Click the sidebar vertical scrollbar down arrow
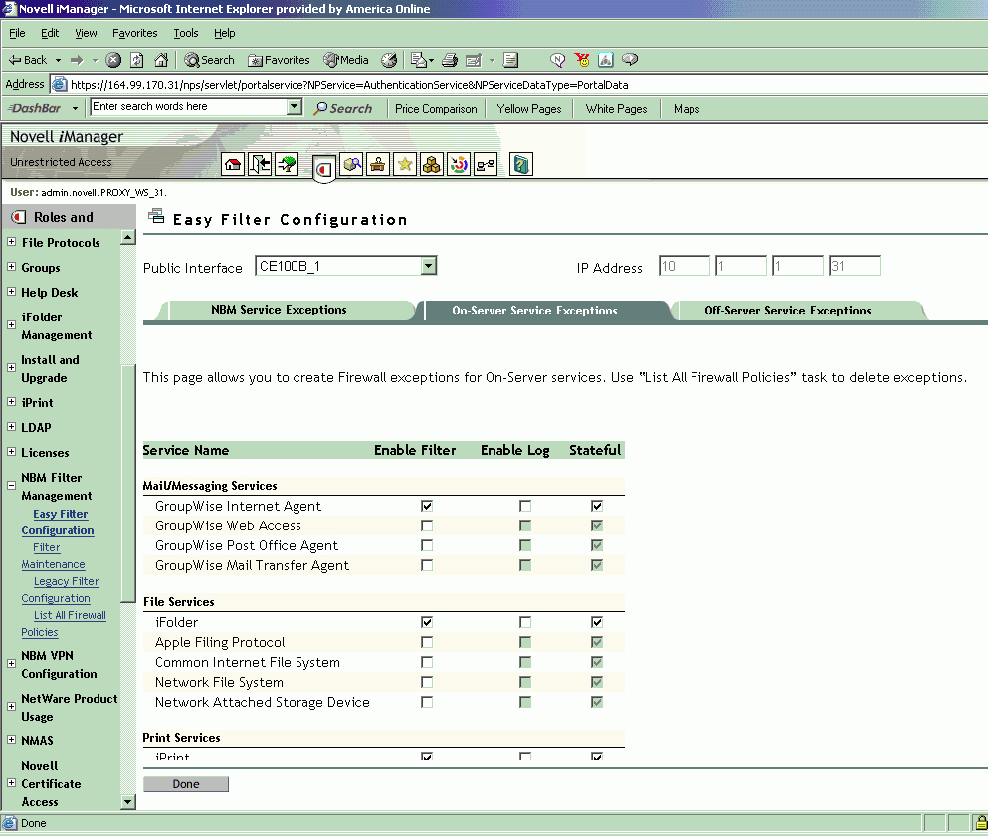The image size is (988, 836). pos(127,801)
